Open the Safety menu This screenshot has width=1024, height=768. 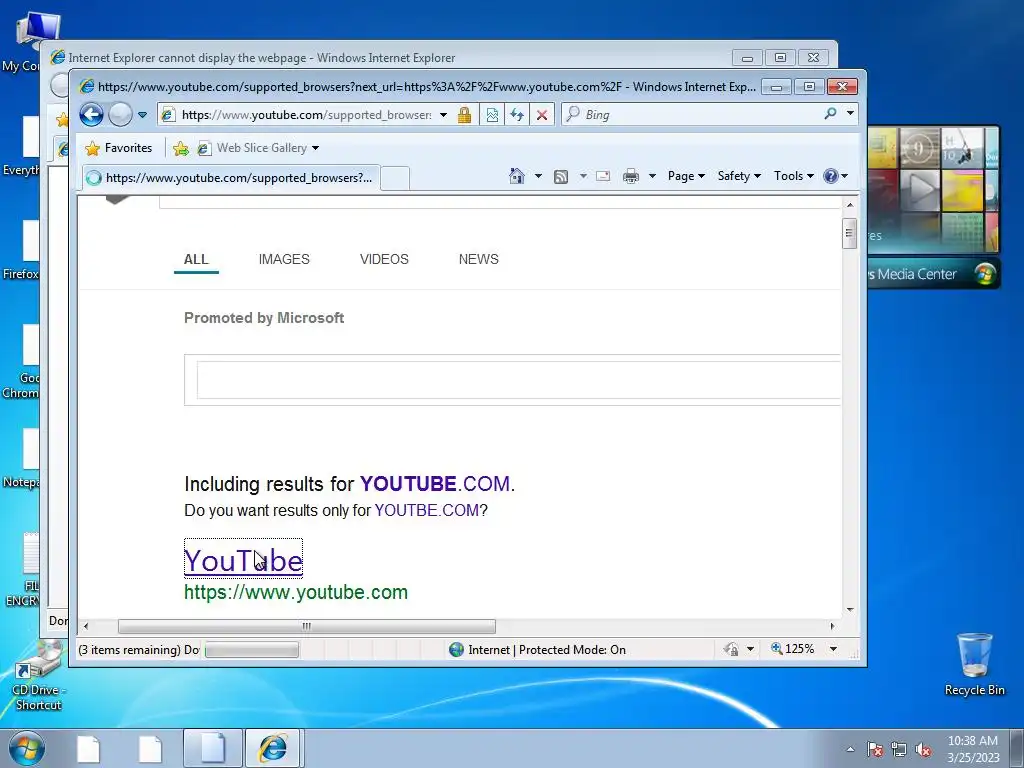[x=739, y=176]
